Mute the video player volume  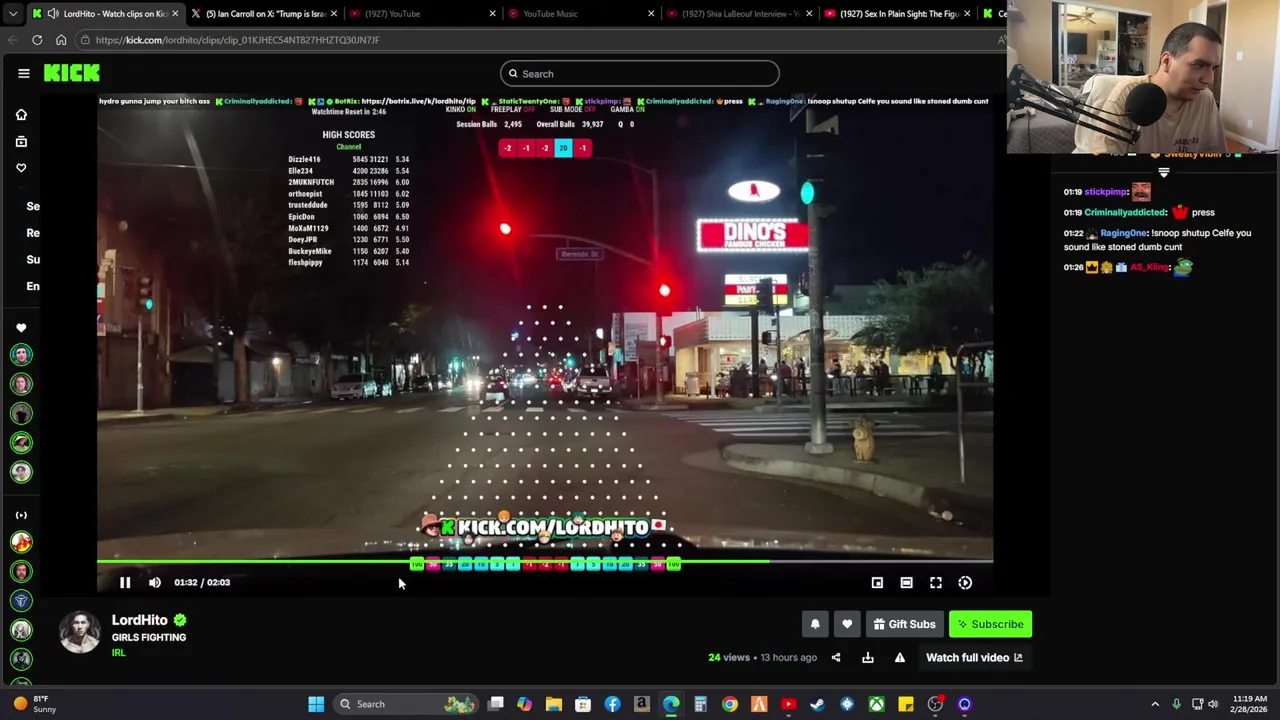pyautogui.click(x=155, y=582)
